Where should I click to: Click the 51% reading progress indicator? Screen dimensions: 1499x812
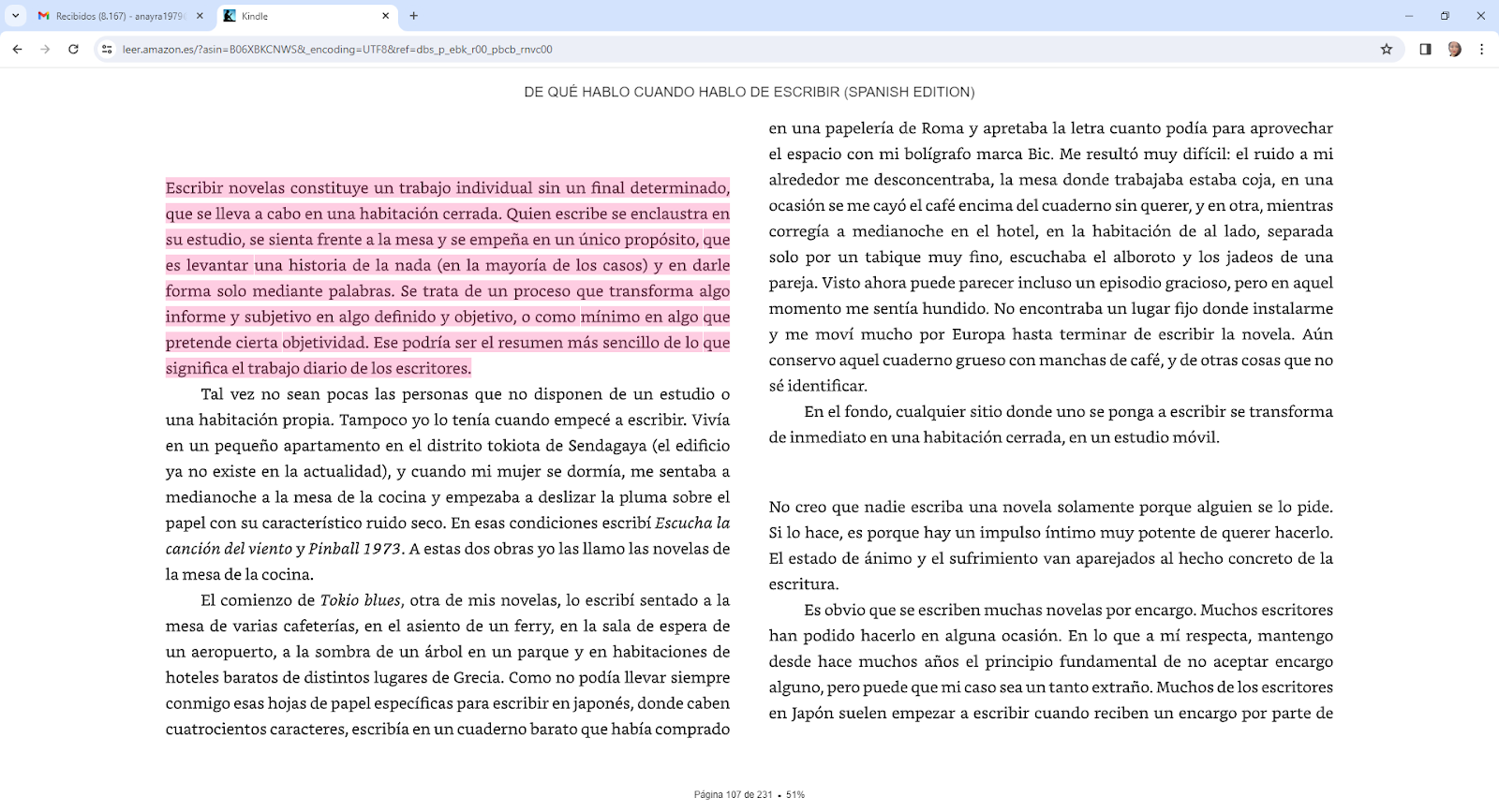[x=795, y=794]
